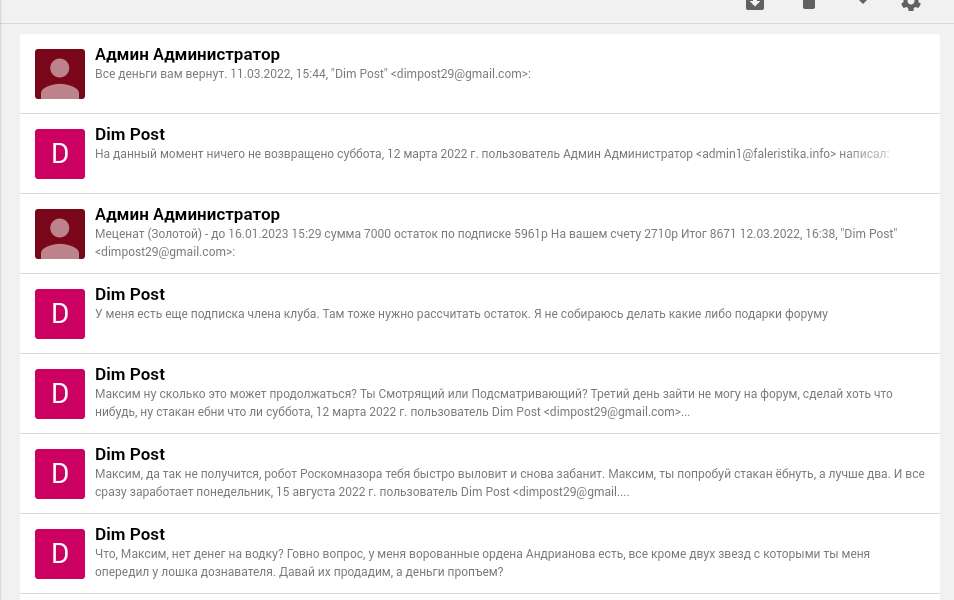The height and width of the screenshot is (600, 954).
Task: Click avatar of first Админ Администратор message
Action: click(60, 74)
